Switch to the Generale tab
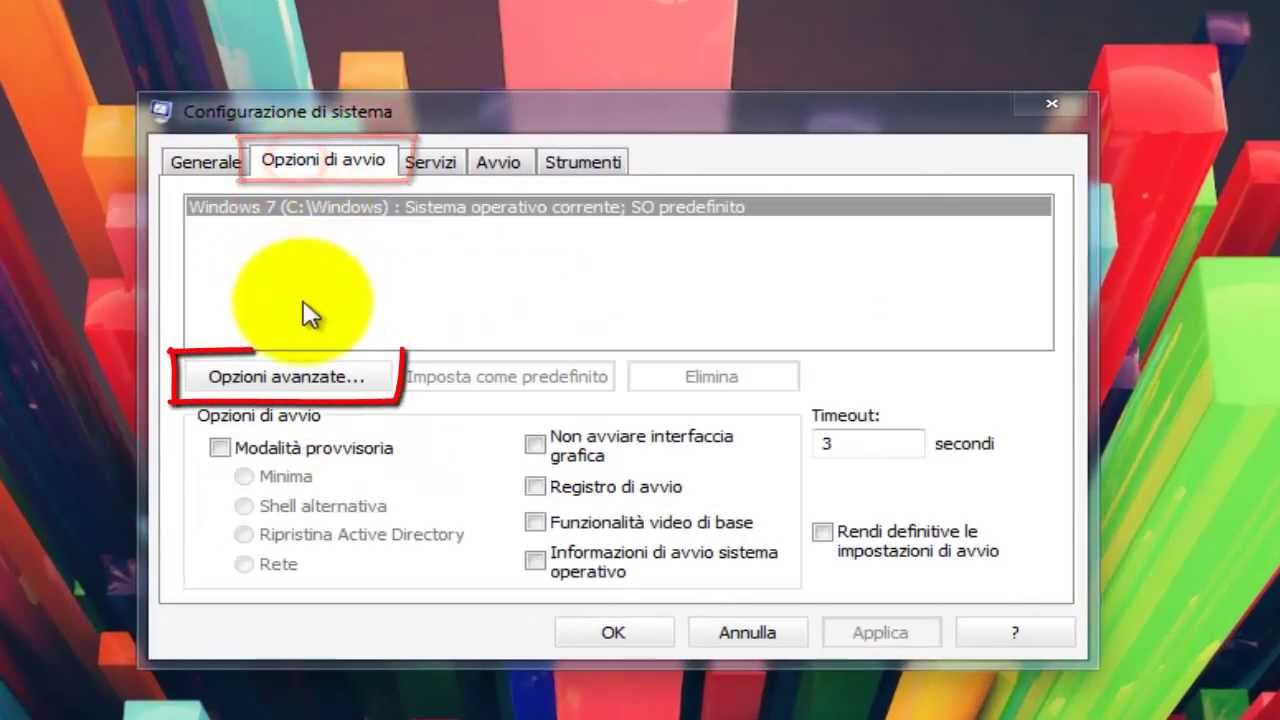The width and height of the screenshot is (1280, 720). tap(205, 162)
